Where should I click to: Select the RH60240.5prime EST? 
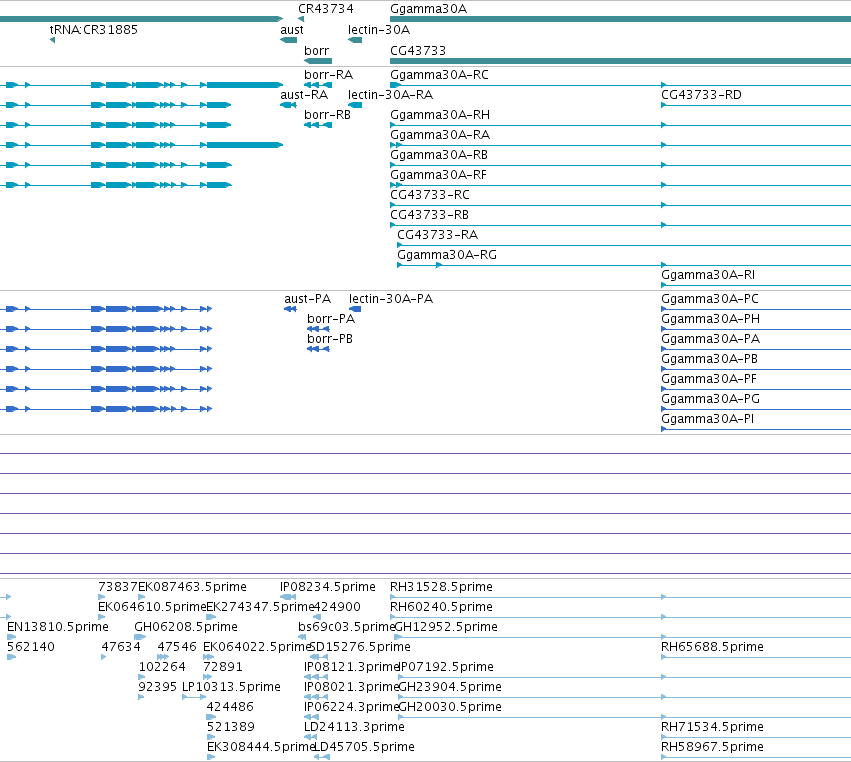(441, 606)
